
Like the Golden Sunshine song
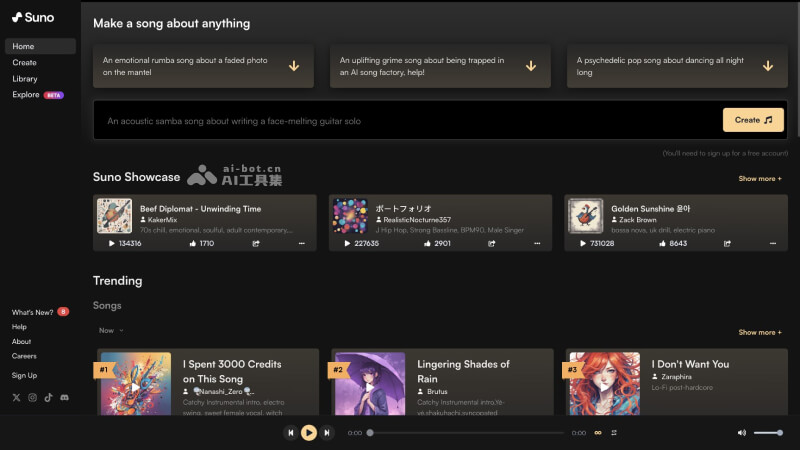[x=662, y=243]
